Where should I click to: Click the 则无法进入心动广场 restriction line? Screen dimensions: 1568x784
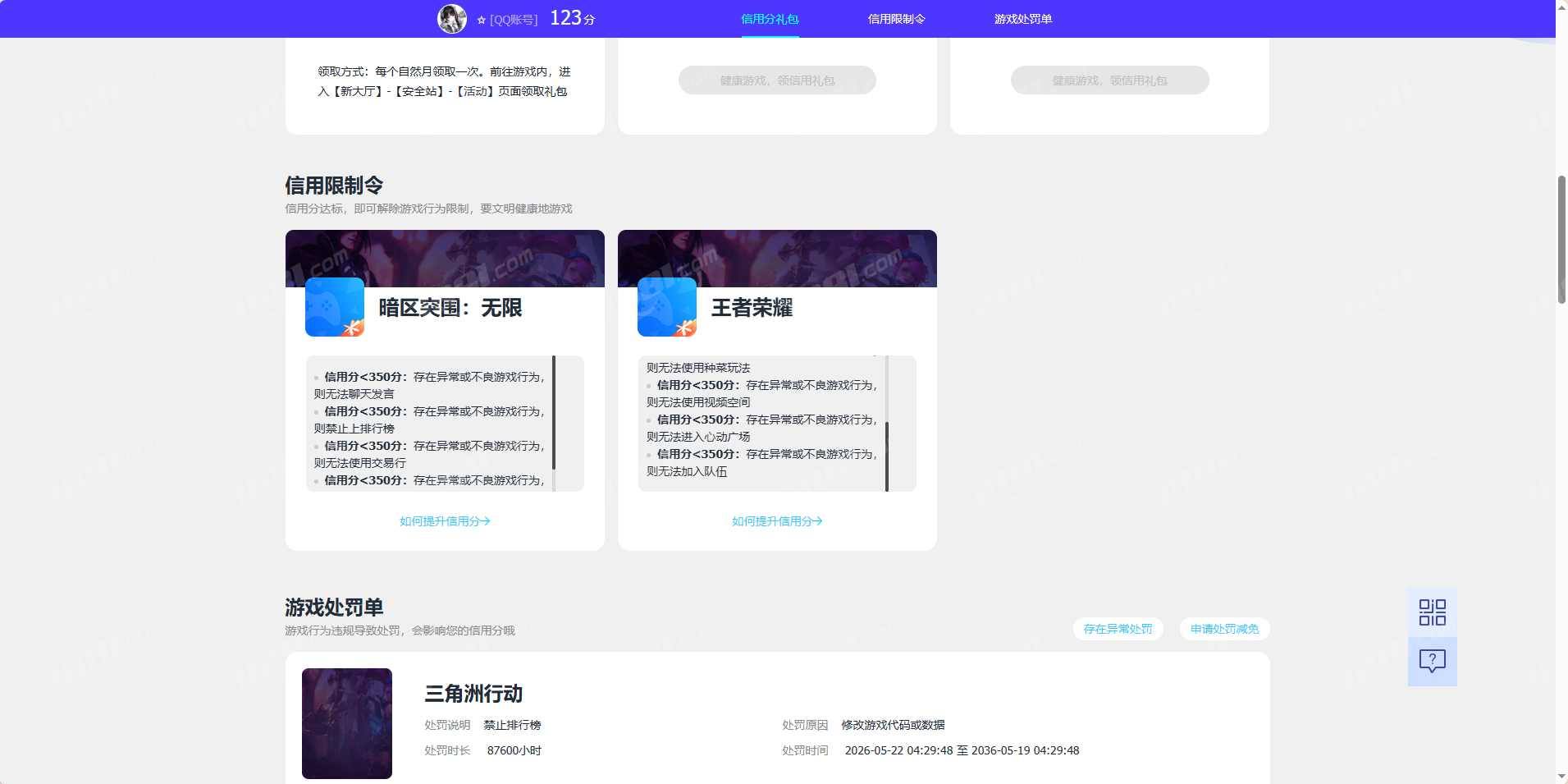coord(698,437)
